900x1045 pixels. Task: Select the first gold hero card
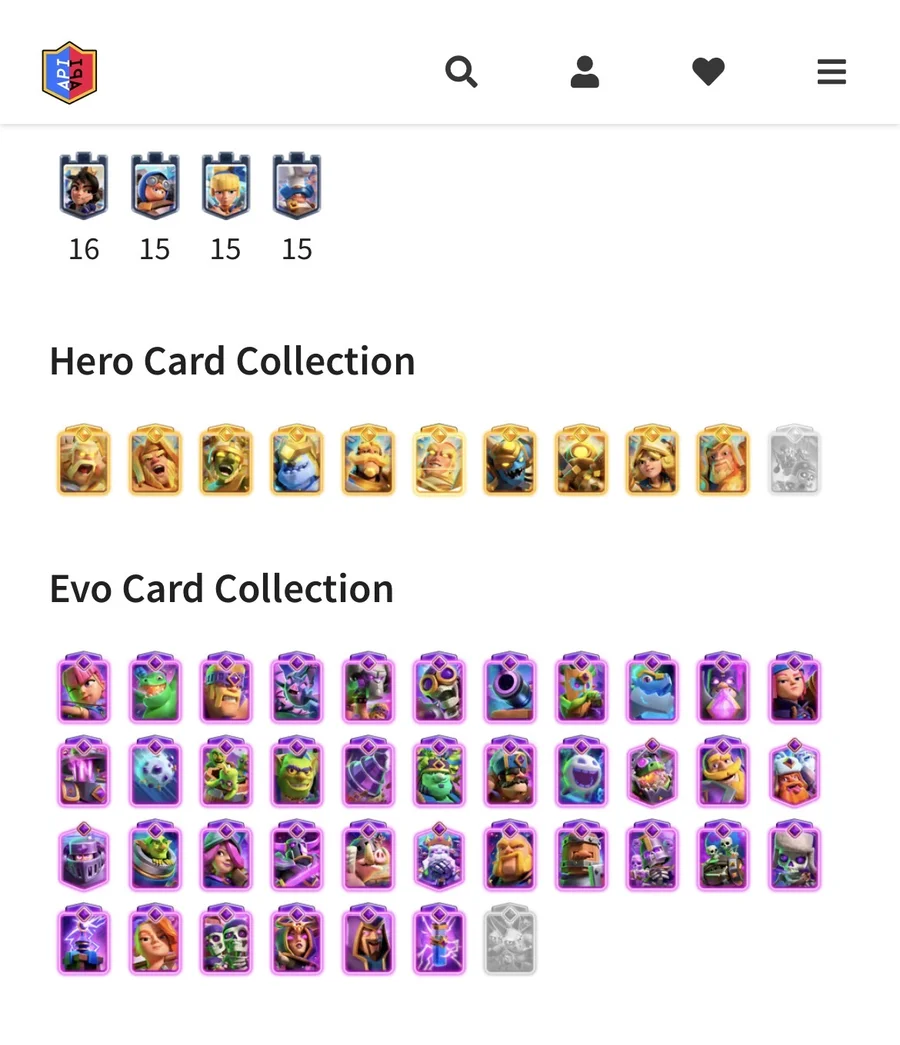pyautogui.click(x=83, y=460)
